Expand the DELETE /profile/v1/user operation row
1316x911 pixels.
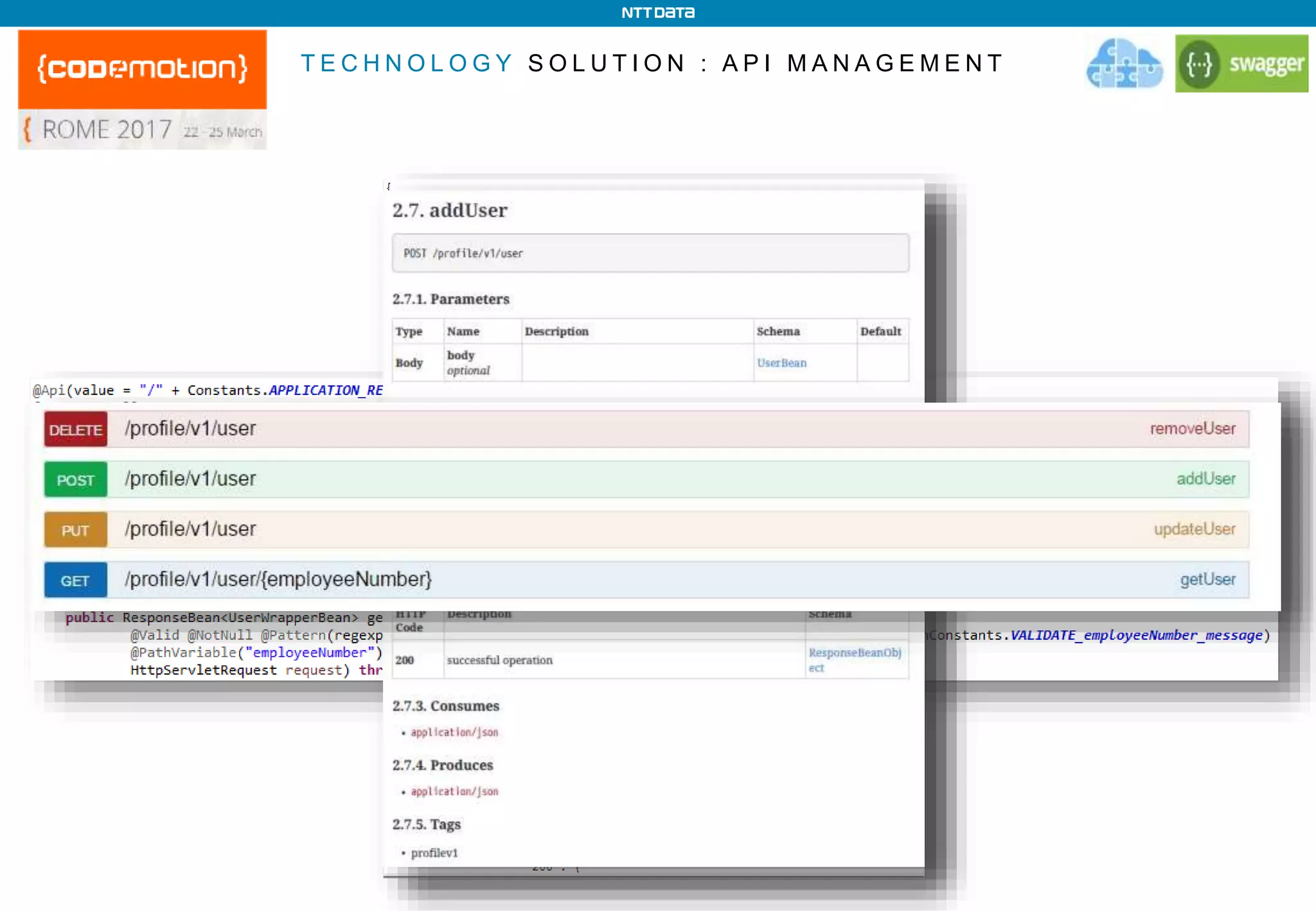191,429
